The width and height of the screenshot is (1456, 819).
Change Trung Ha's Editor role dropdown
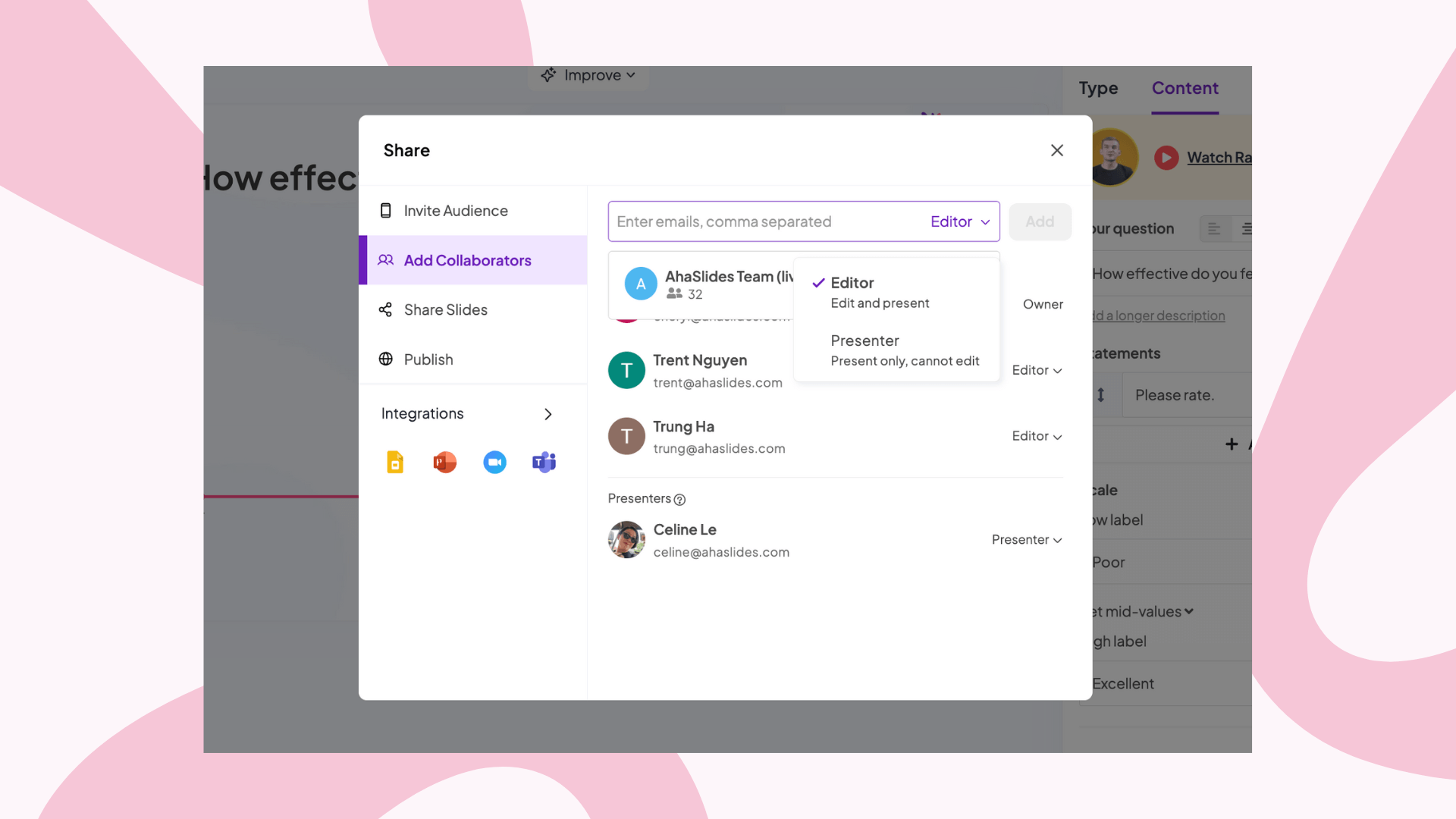pyautogui.click(x=1037, y=437)
